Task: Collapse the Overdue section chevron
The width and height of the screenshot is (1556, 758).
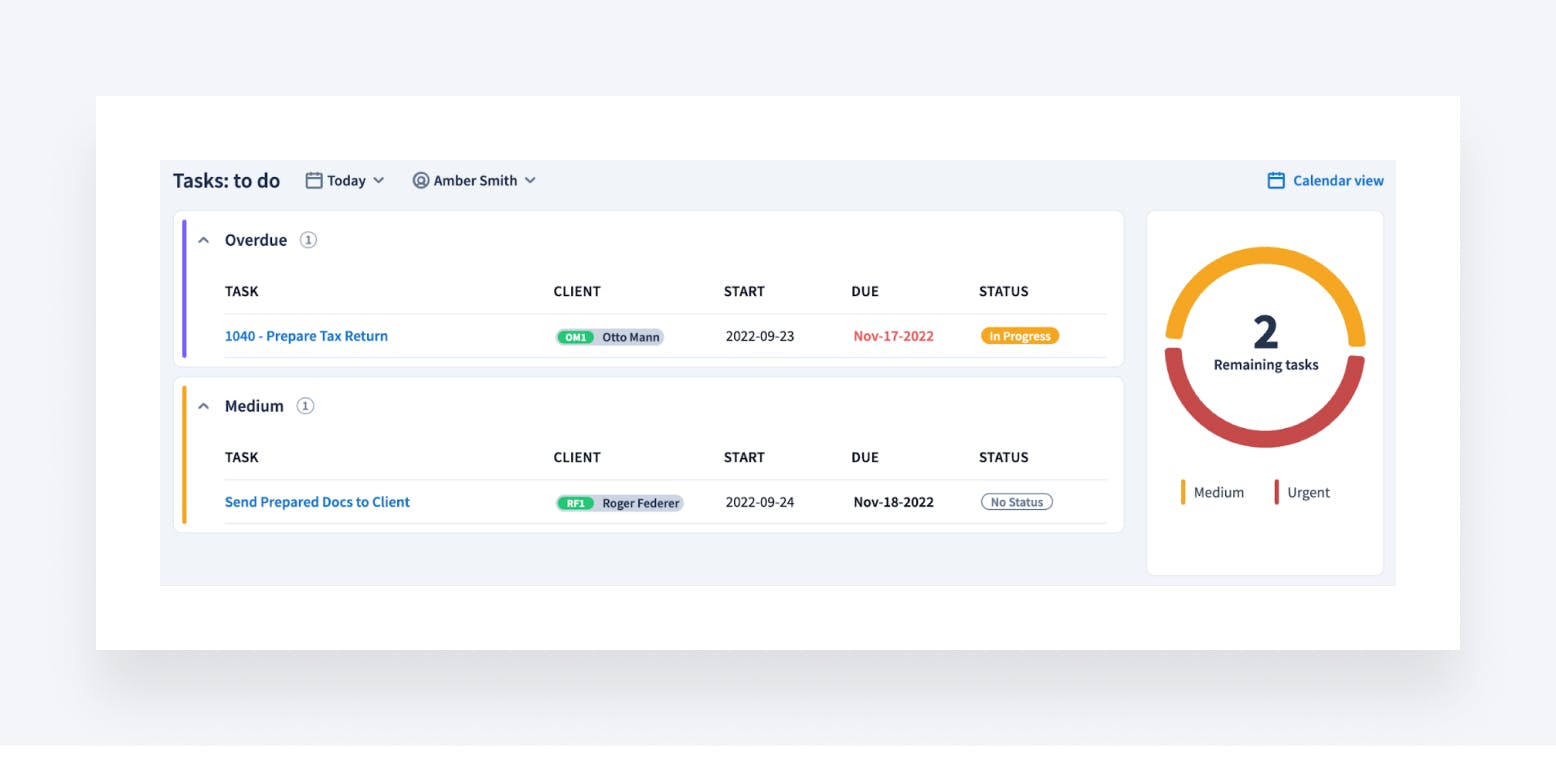Action: (204, 240)
